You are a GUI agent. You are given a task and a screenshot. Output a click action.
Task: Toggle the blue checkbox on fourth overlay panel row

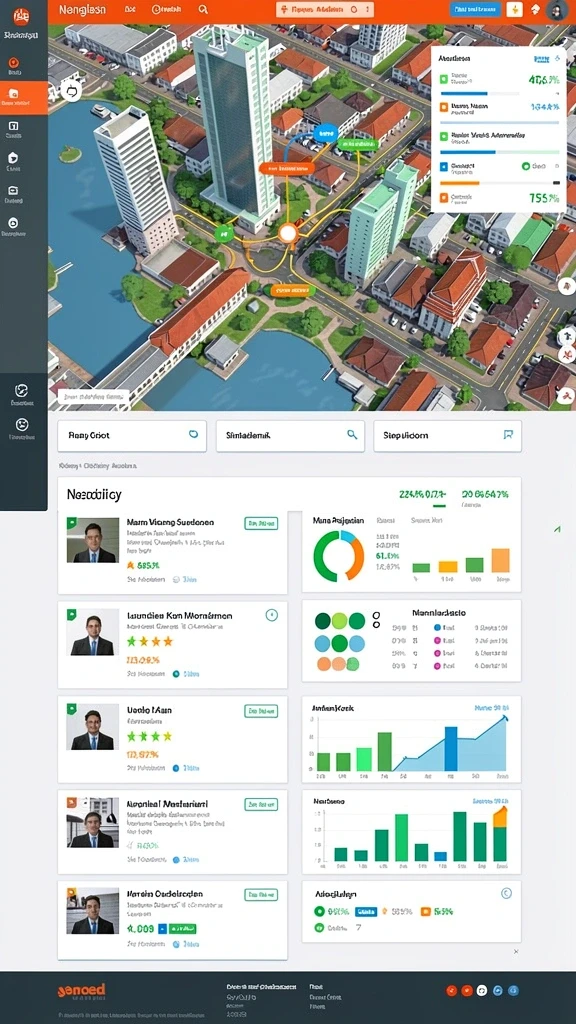coord(443,167)
